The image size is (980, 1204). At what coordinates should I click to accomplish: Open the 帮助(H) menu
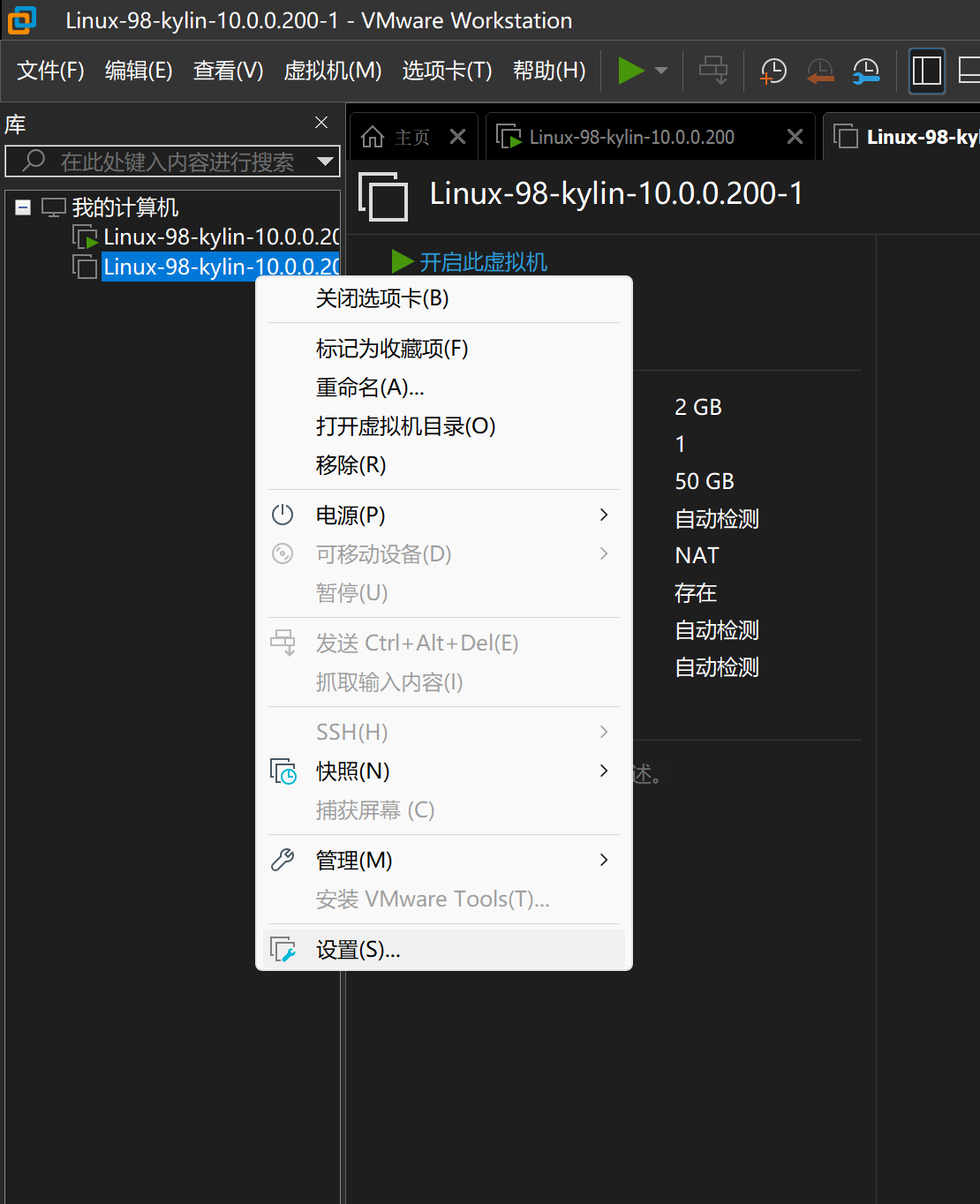[549, 71]
